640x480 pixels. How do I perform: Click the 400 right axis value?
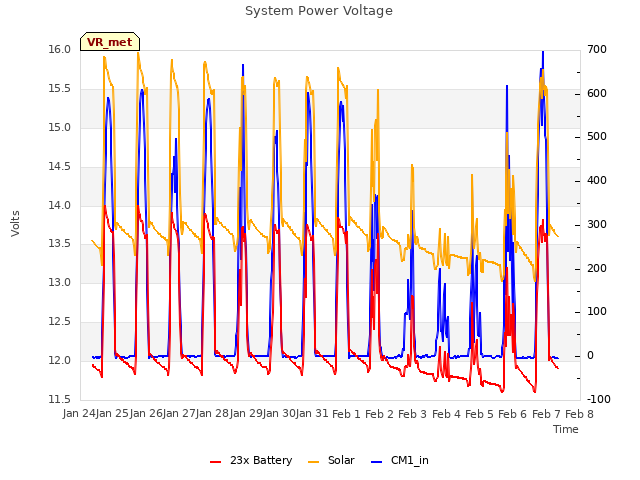pyautogui.click(x=597, y=180)
